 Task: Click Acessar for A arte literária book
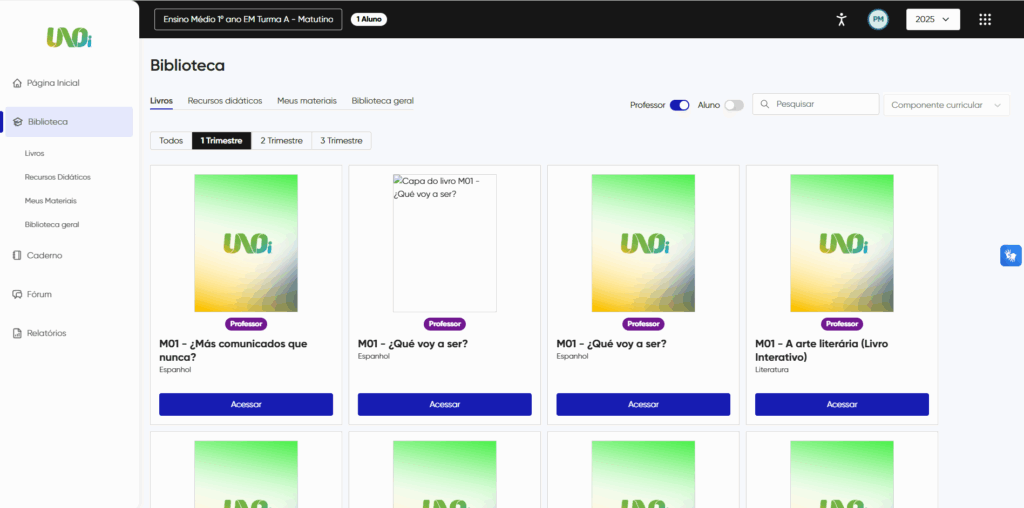click(x=841, y=404)
